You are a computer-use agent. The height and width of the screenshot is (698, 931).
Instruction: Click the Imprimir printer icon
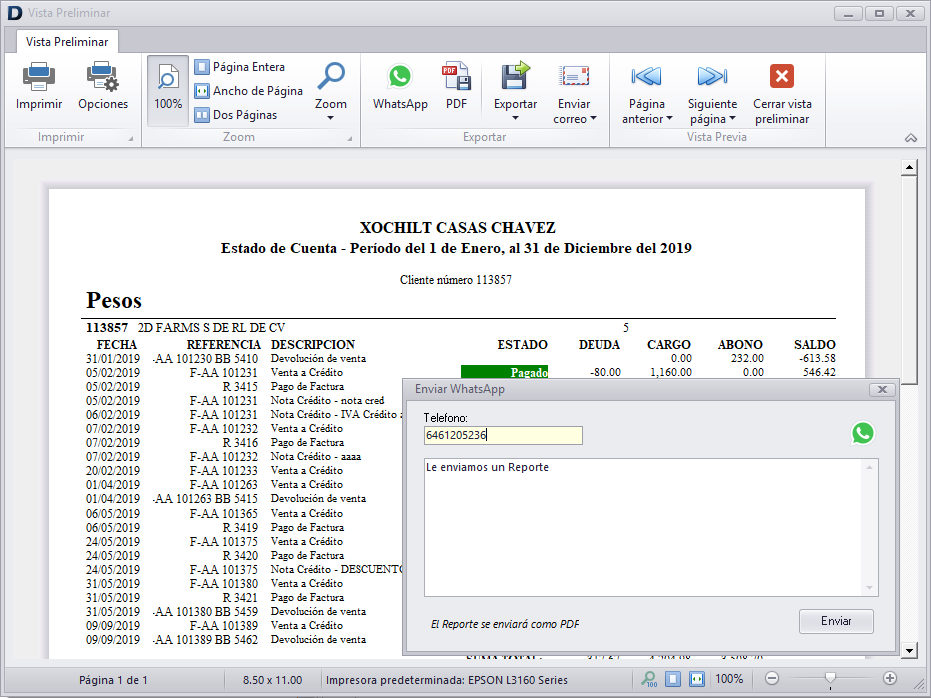[39, 77]
